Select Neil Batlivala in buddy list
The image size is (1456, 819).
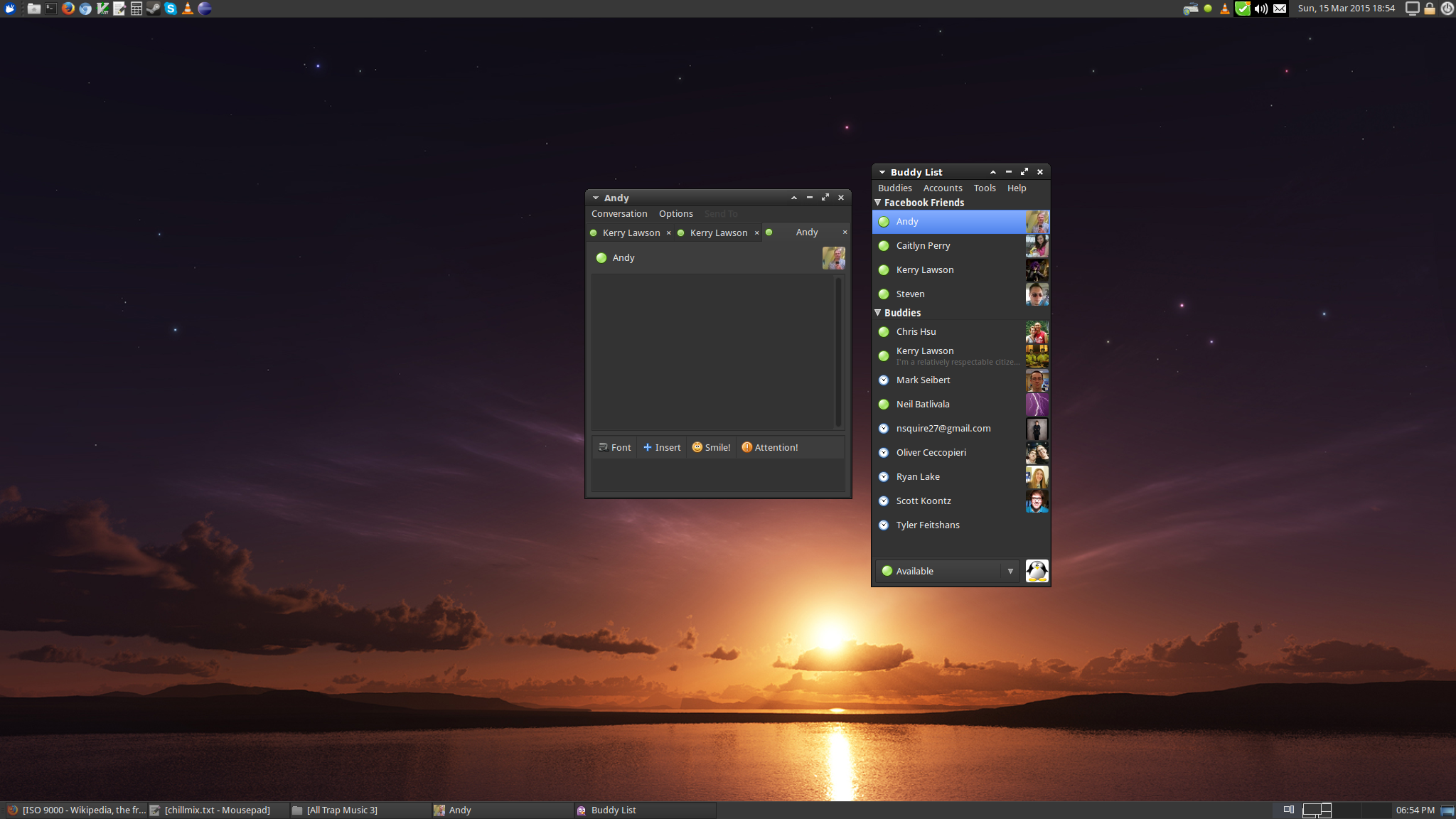tap(960, 405)
